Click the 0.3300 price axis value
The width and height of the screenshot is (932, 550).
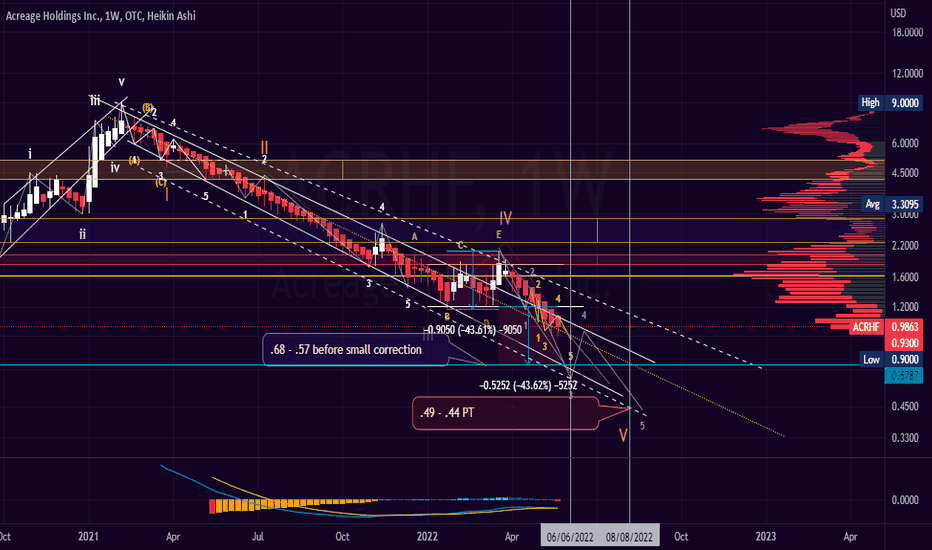click(x=905, y=438)
